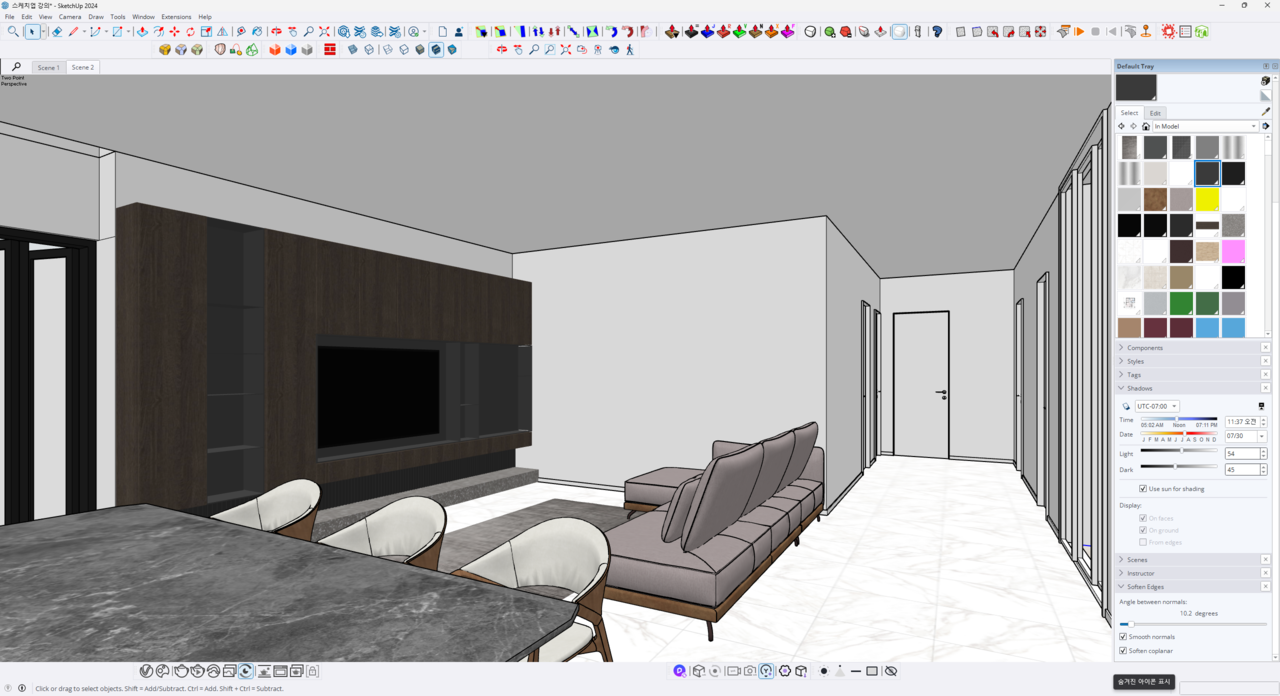Pick the bright green material swatch
This screenshot has height=696, width=1280.
tap(1181, 303)
